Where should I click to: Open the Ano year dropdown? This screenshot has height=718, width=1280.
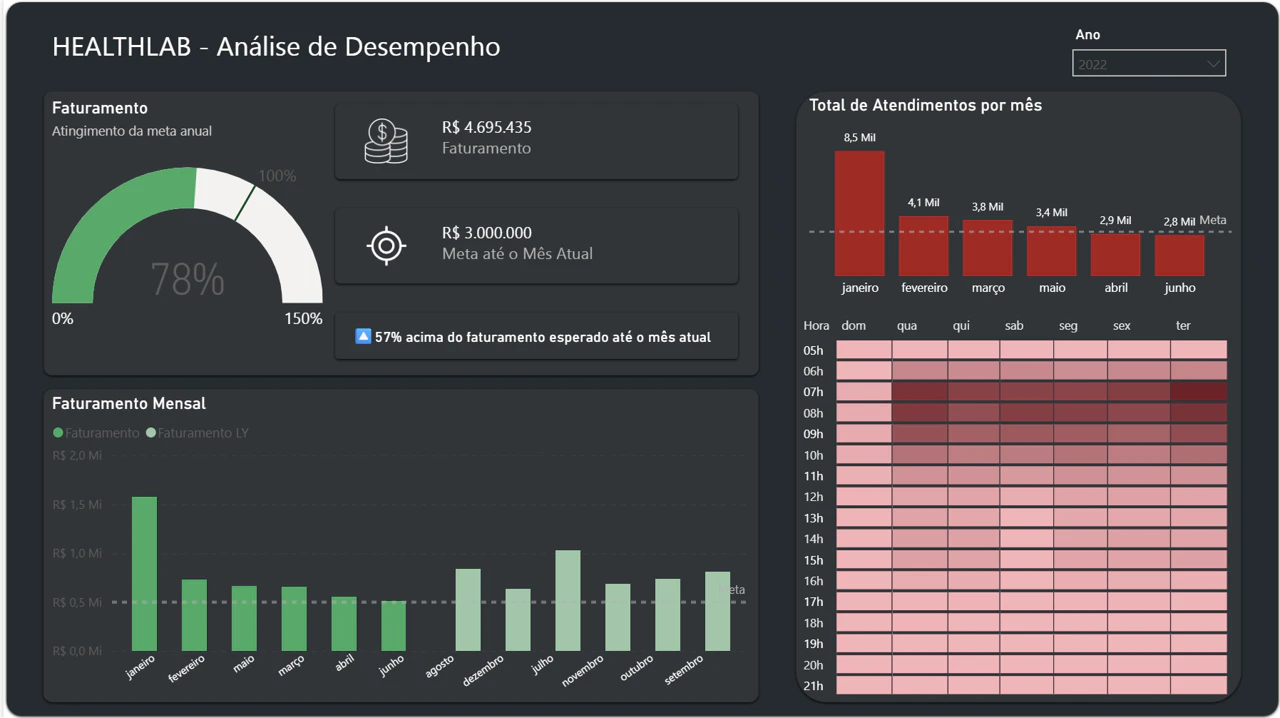[1150, 64]
